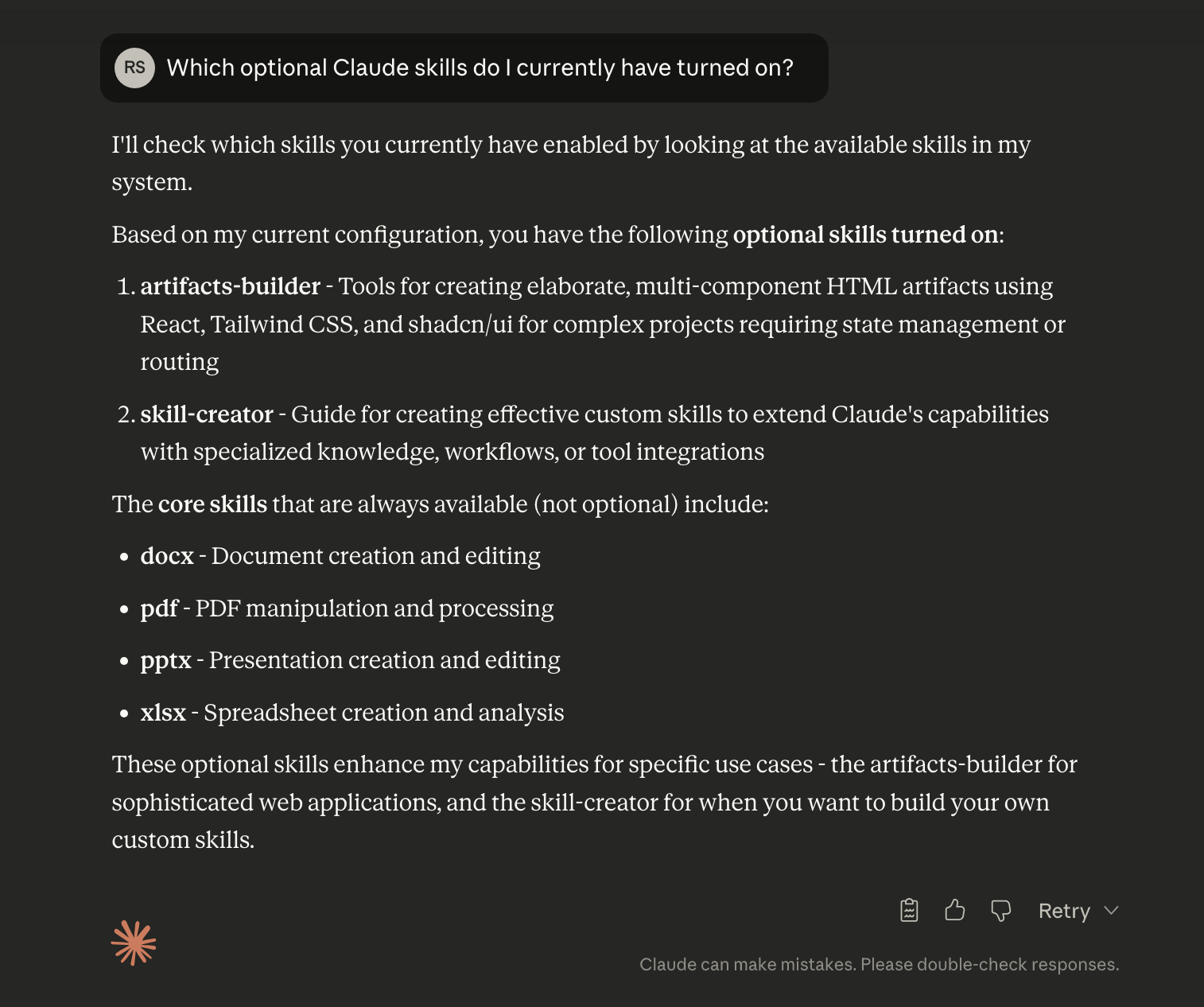Copy the response with the clipboard icon
The image size is (1204, 1007).
coord(909,910)
